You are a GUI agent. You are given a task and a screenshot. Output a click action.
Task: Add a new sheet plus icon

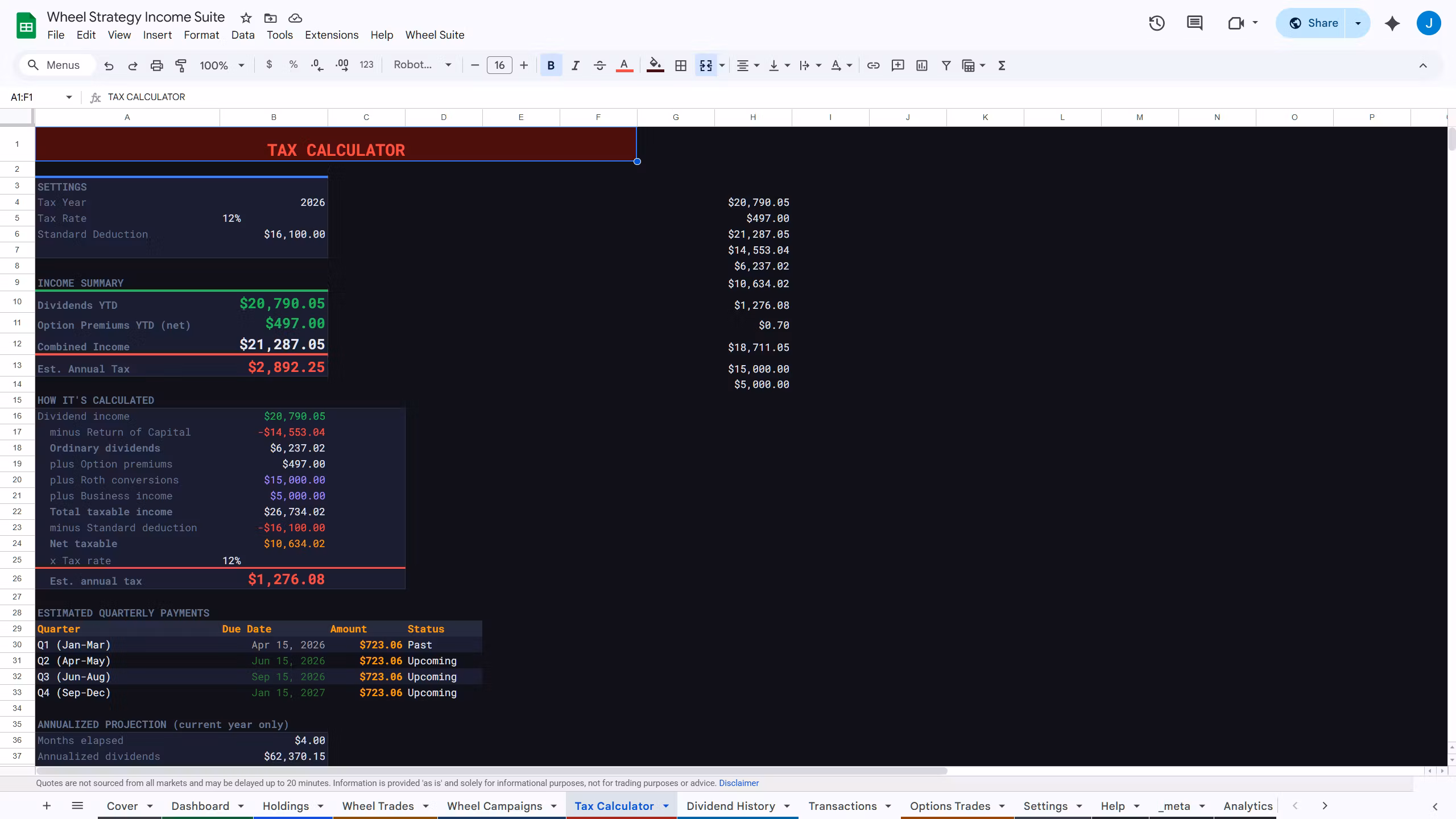click(x=47, y=805)
